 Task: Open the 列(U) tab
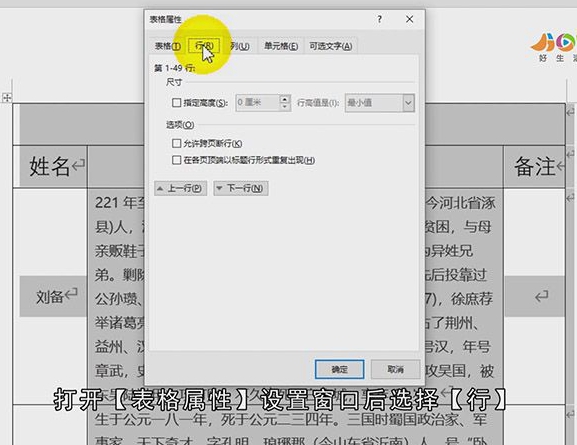(240, 46)
